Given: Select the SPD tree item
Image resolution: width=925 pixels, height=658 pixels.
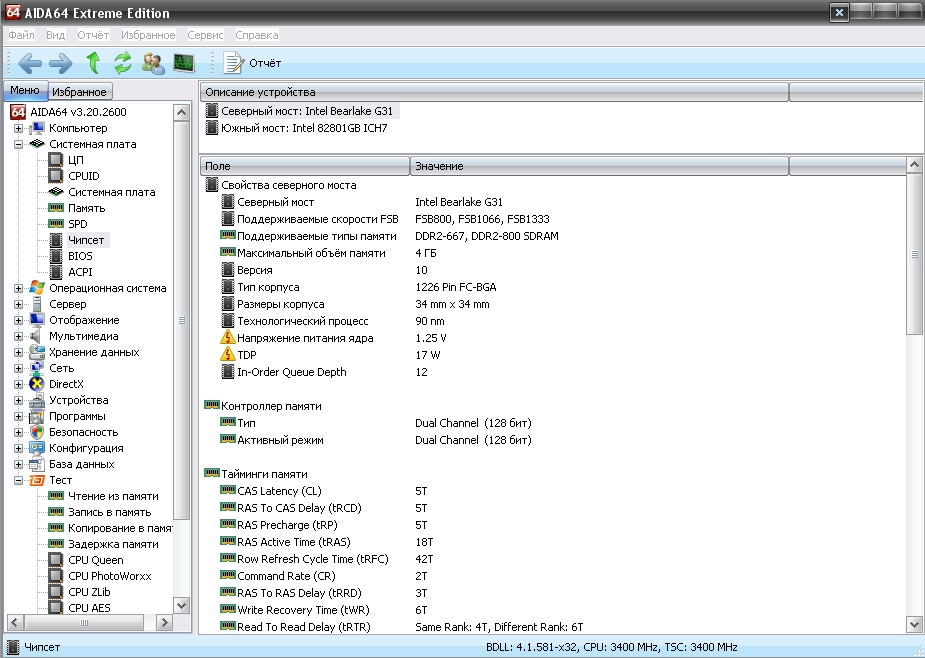Looking at the screenshot, I should coord(78,224).
